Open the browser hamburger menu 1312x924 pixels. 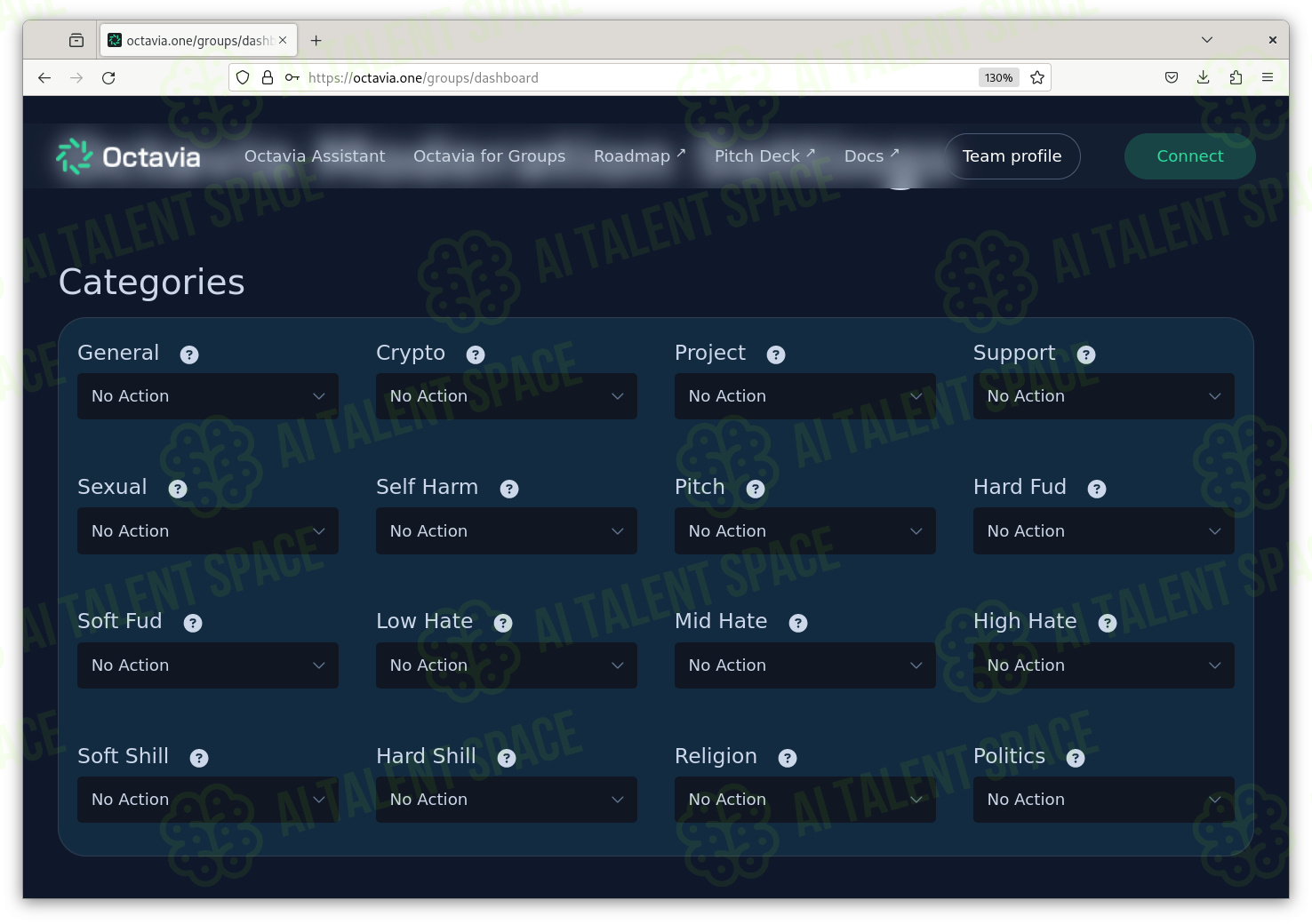[1268, 78]
